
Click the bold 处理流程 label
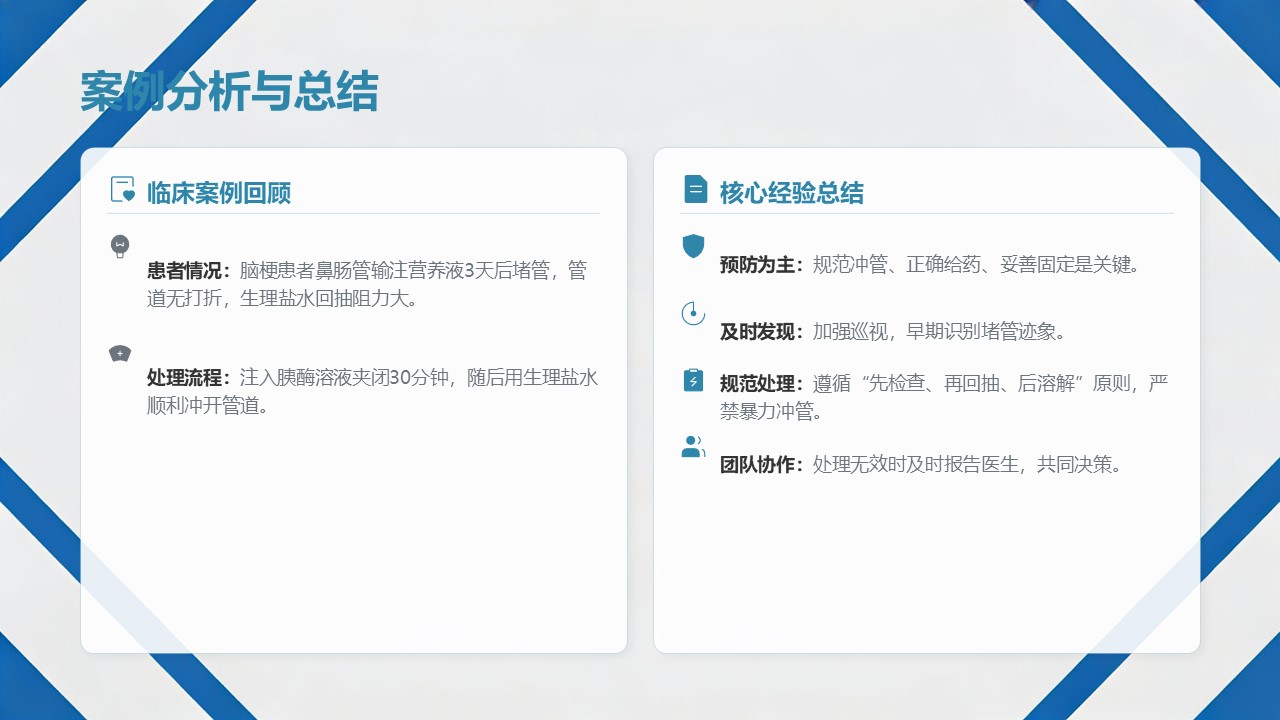[189, 378]
